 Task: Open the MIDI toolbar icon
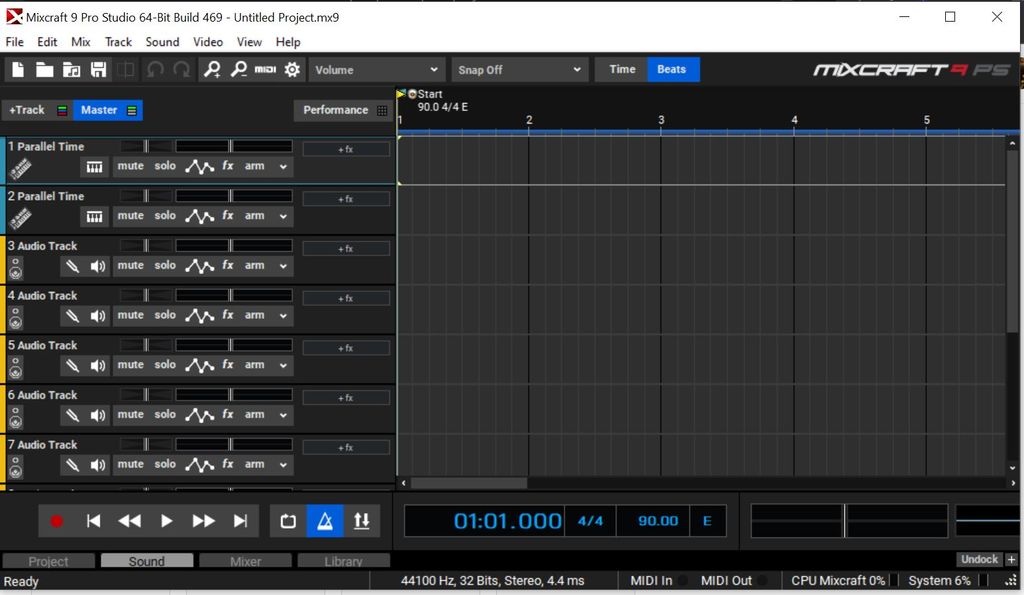265,69
